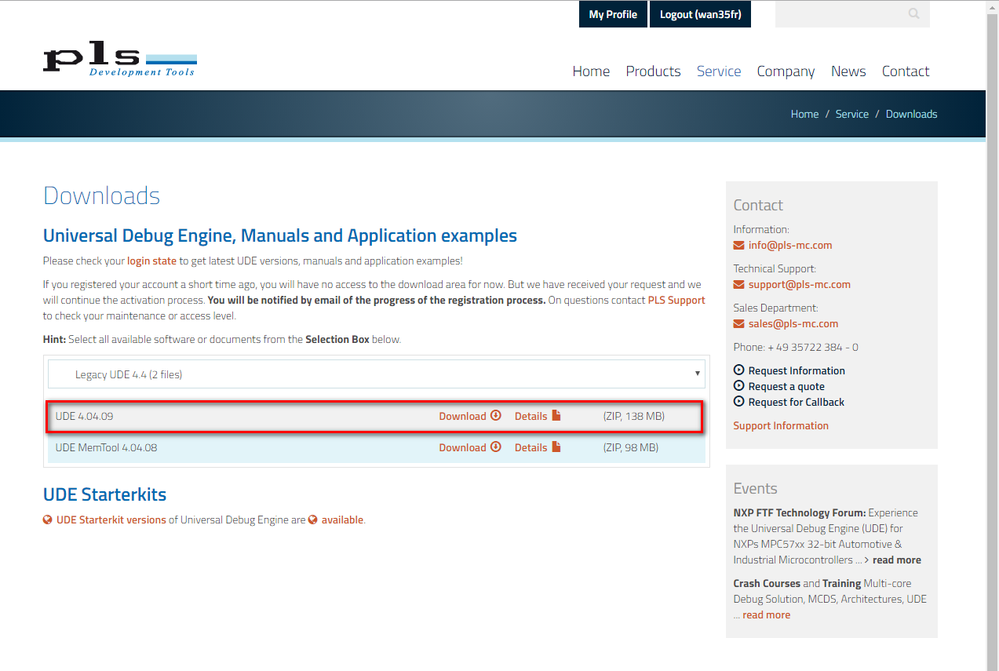
Task: Click the PLS Development Tools logo
Action: click(120, 59)
